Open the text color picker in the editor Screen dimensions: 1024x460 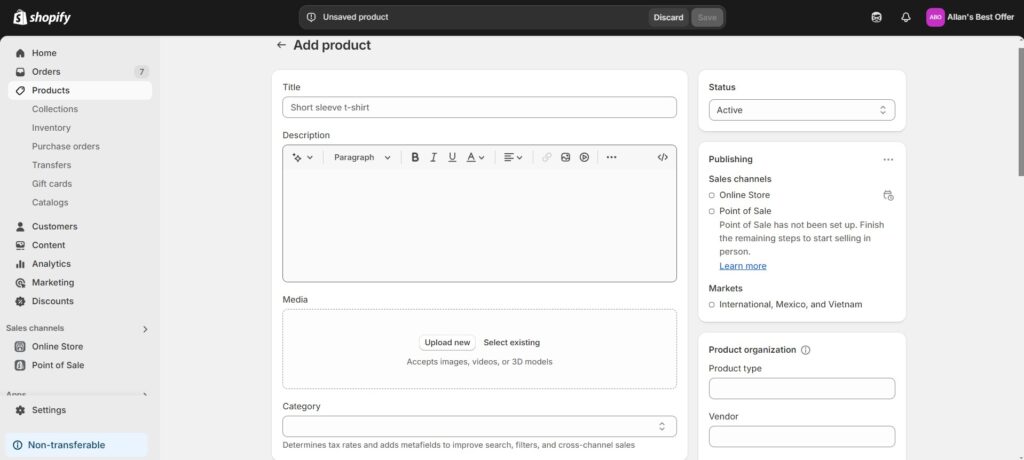pyautogui.click(x=475, y=157)
